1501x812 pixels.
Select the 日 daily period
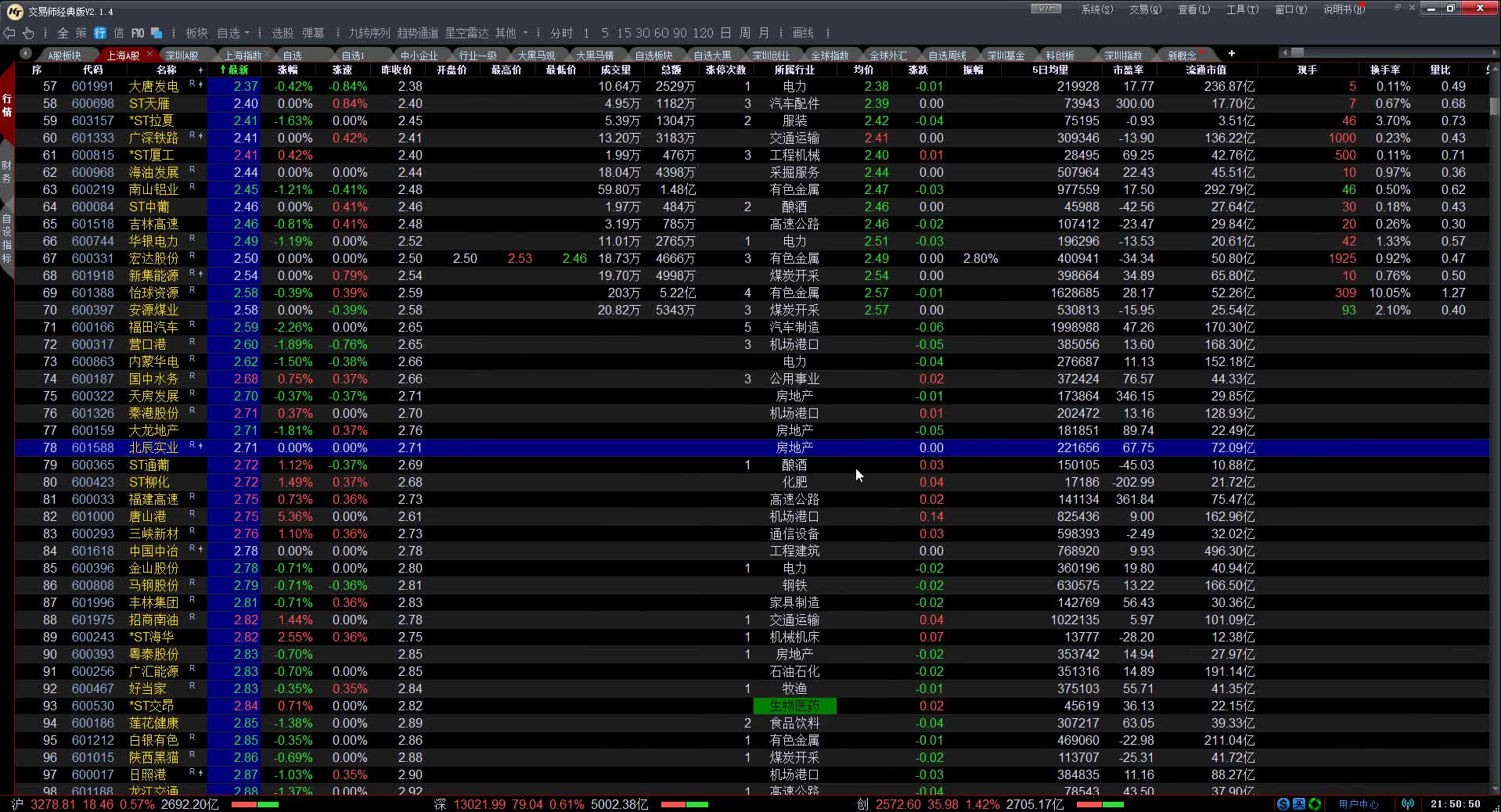[725, 33]
